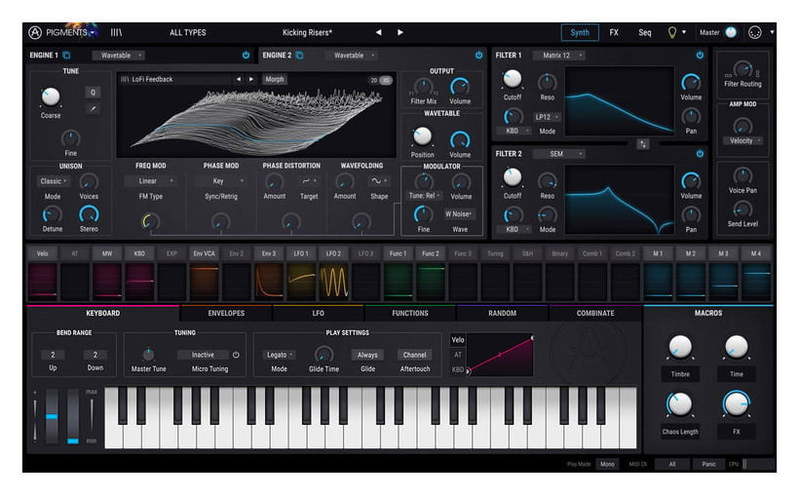
Task: Click the Micro Tuning power icon
Action: 236,355
